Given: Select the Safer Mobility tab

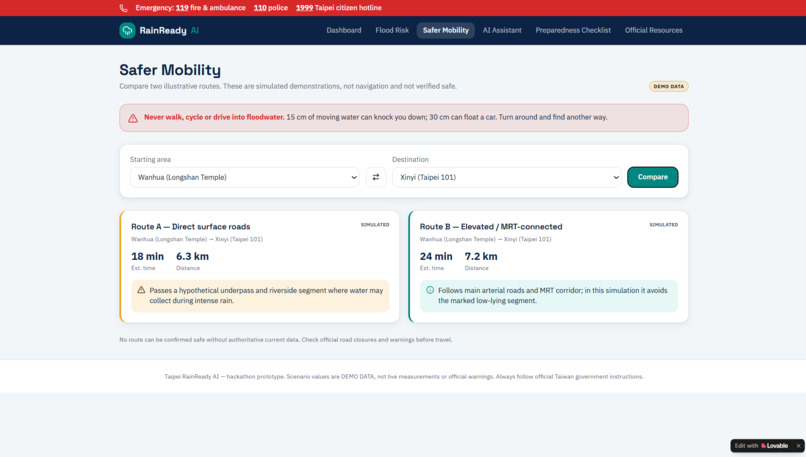Looking at the screenshot, I should (x=446, y=30).
